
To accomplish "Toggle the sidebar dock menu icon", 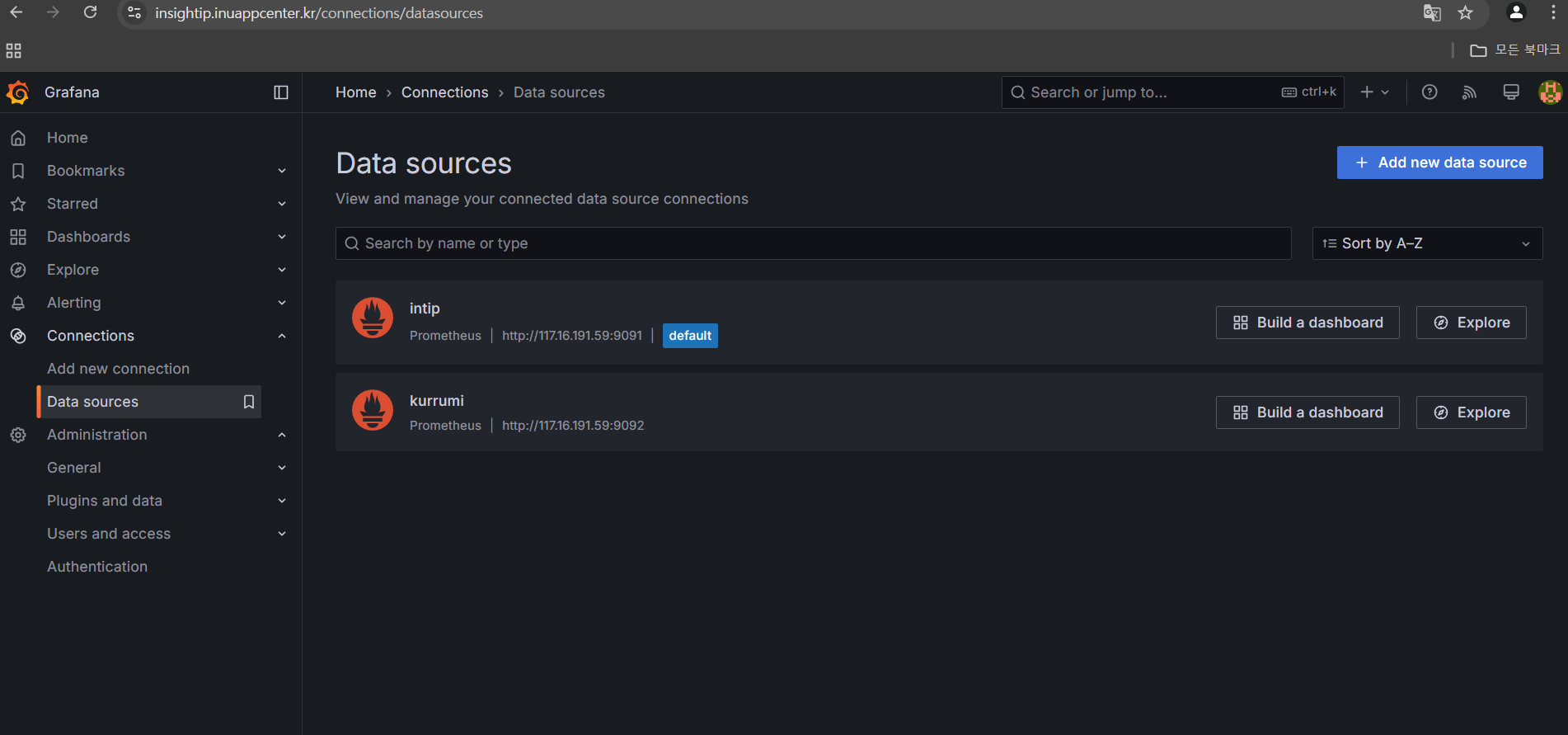I will pos(281,92).
